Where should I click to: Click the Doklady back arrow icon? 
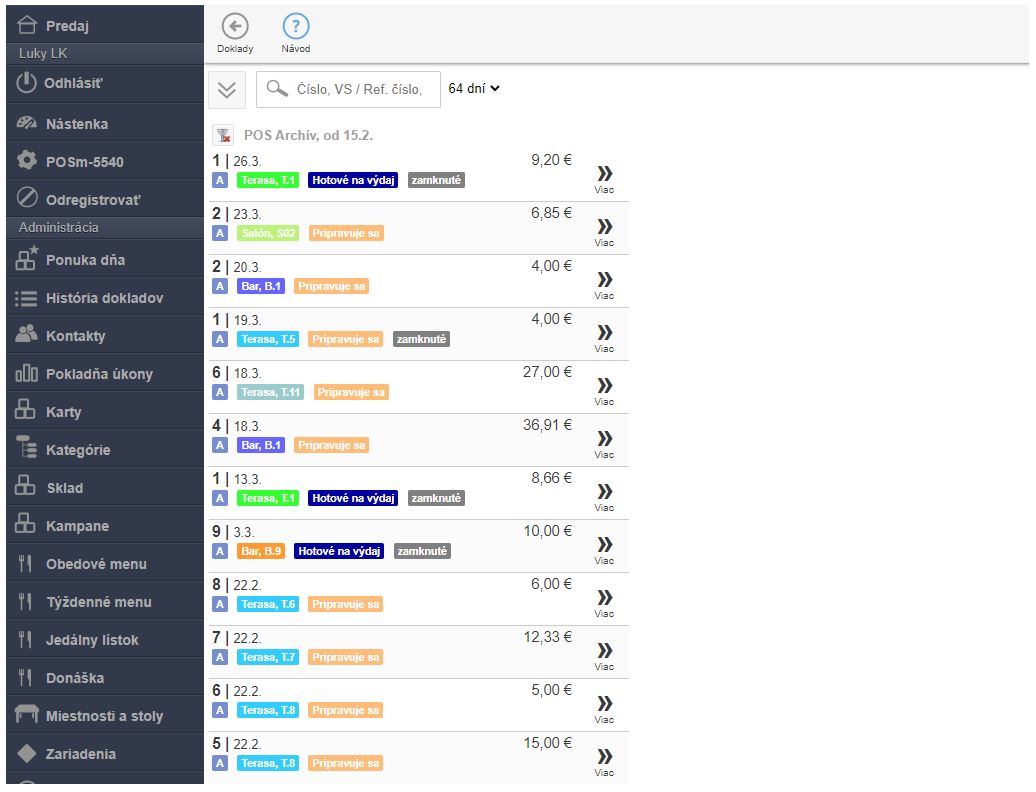click(235, 28)
